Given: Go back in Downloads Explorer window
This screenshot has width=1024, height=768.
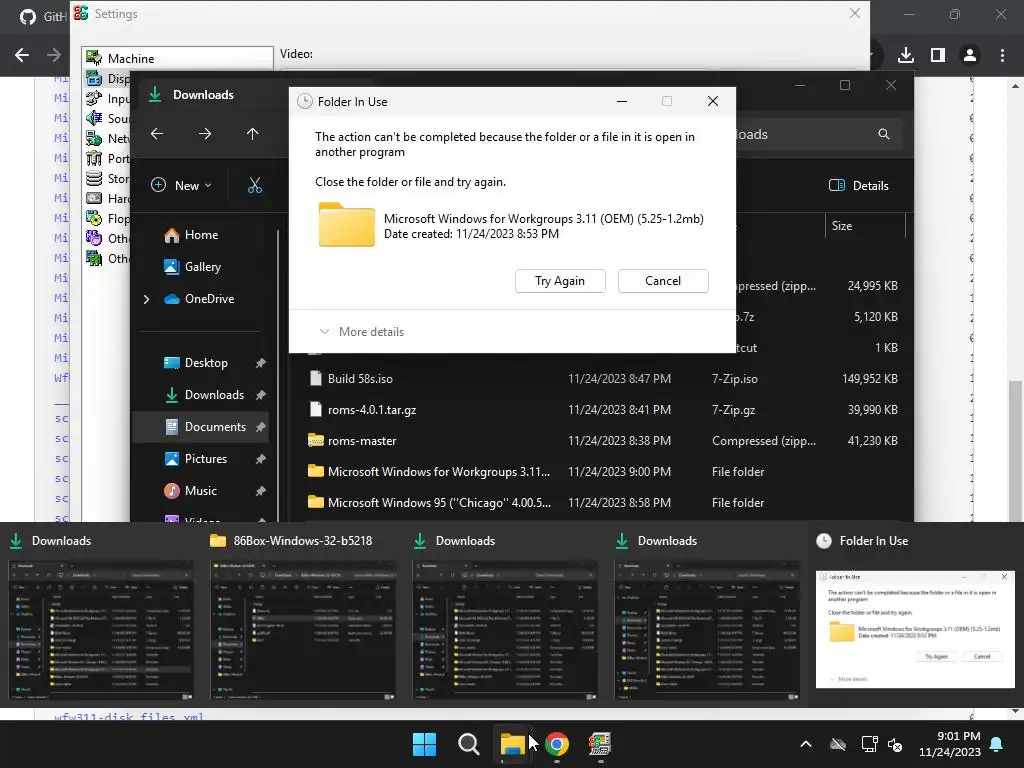Looking at the screenshot, I should click(x=157, y=134).
